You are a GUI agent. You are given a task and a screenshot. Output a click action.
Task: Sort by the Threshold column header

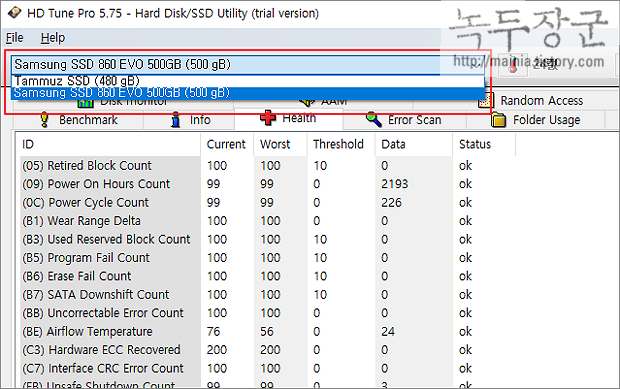340,144
